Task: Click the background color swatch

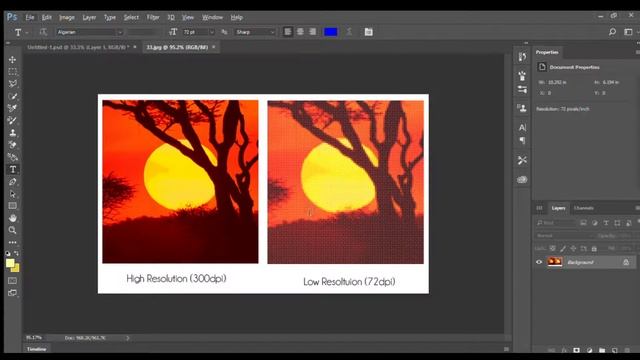Action: [16, 269]
